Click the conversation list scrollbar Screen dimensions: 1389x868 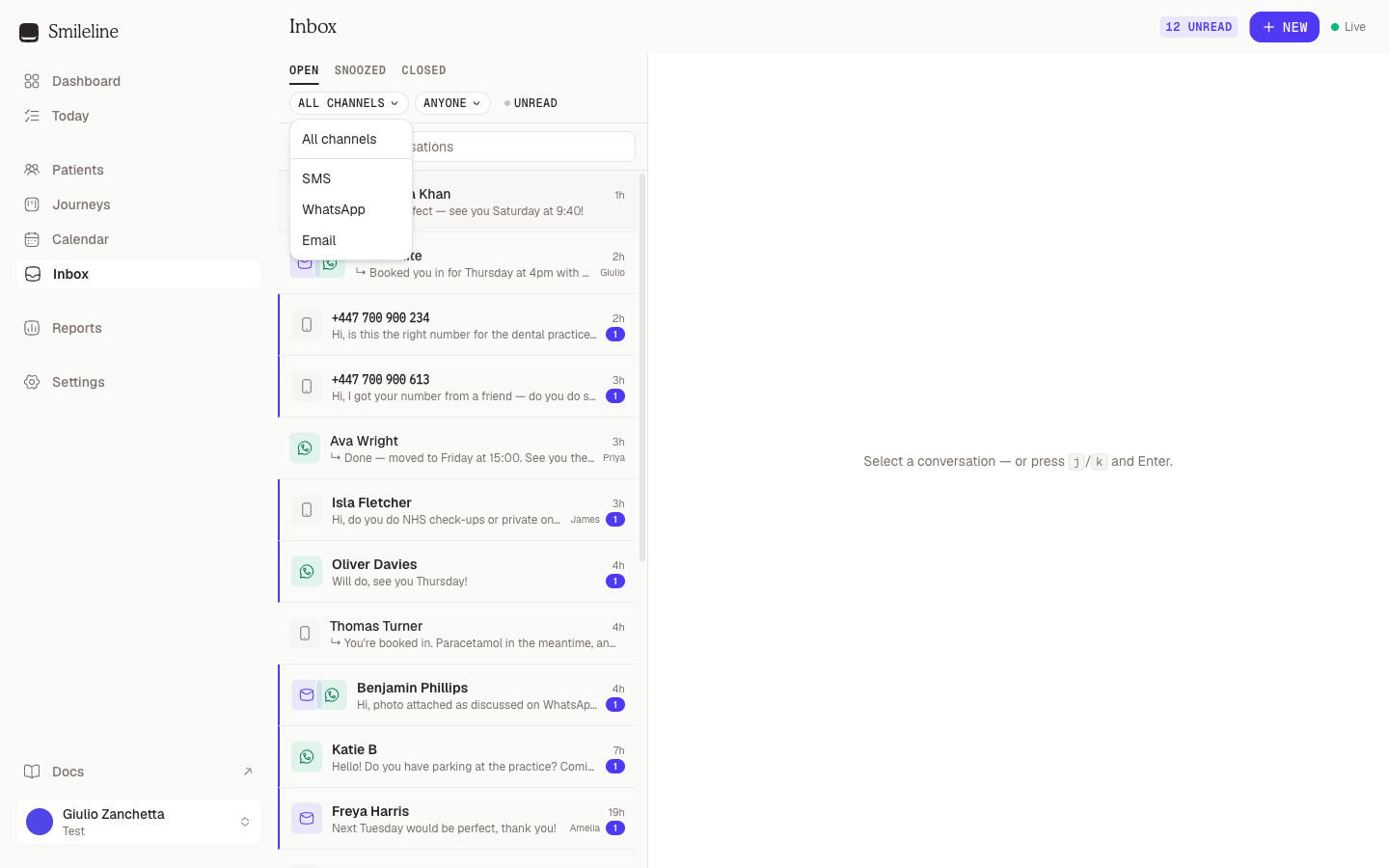[x=642, y=367]
